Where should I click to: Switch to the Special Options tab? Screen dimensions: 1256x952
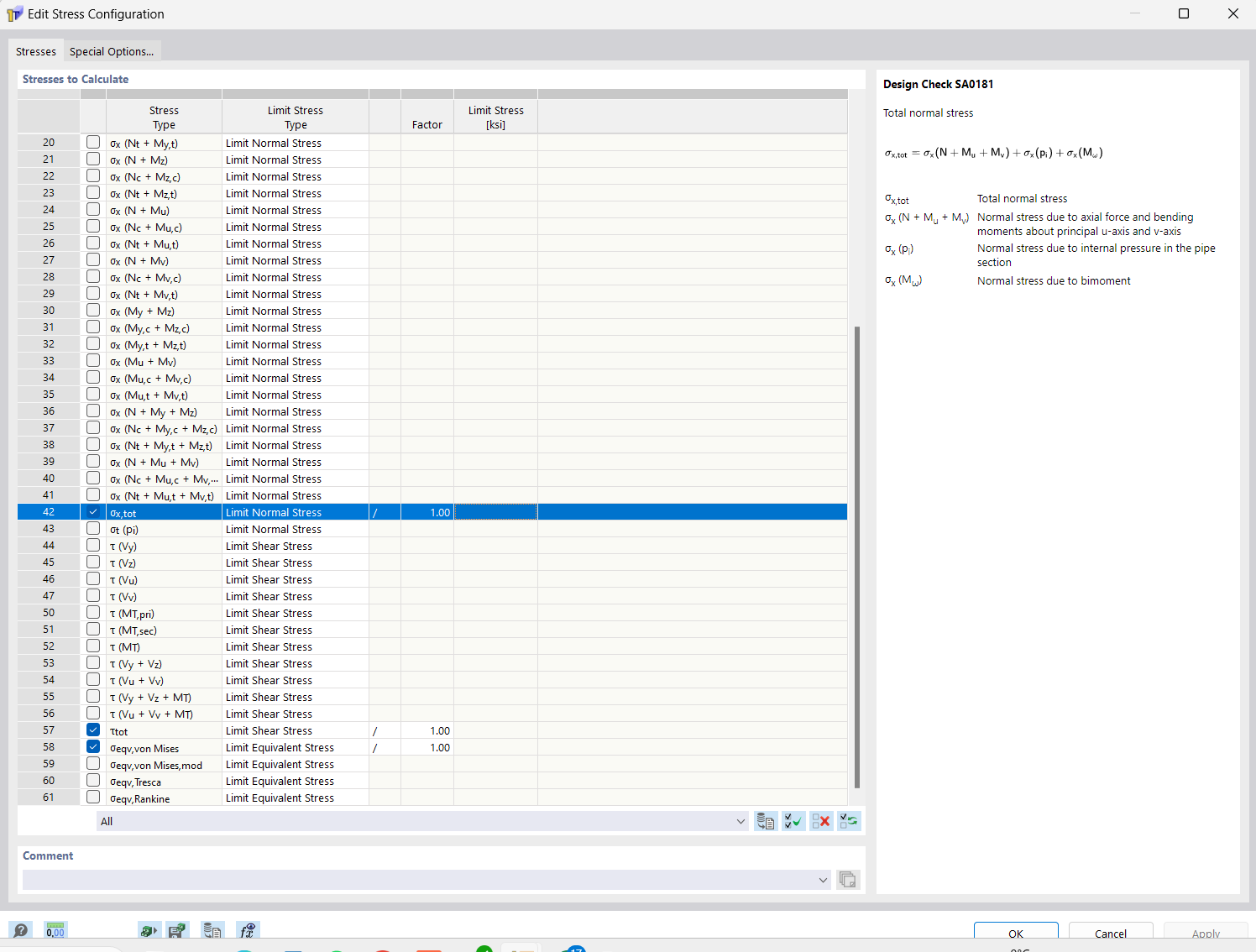[x=112, y=51]
